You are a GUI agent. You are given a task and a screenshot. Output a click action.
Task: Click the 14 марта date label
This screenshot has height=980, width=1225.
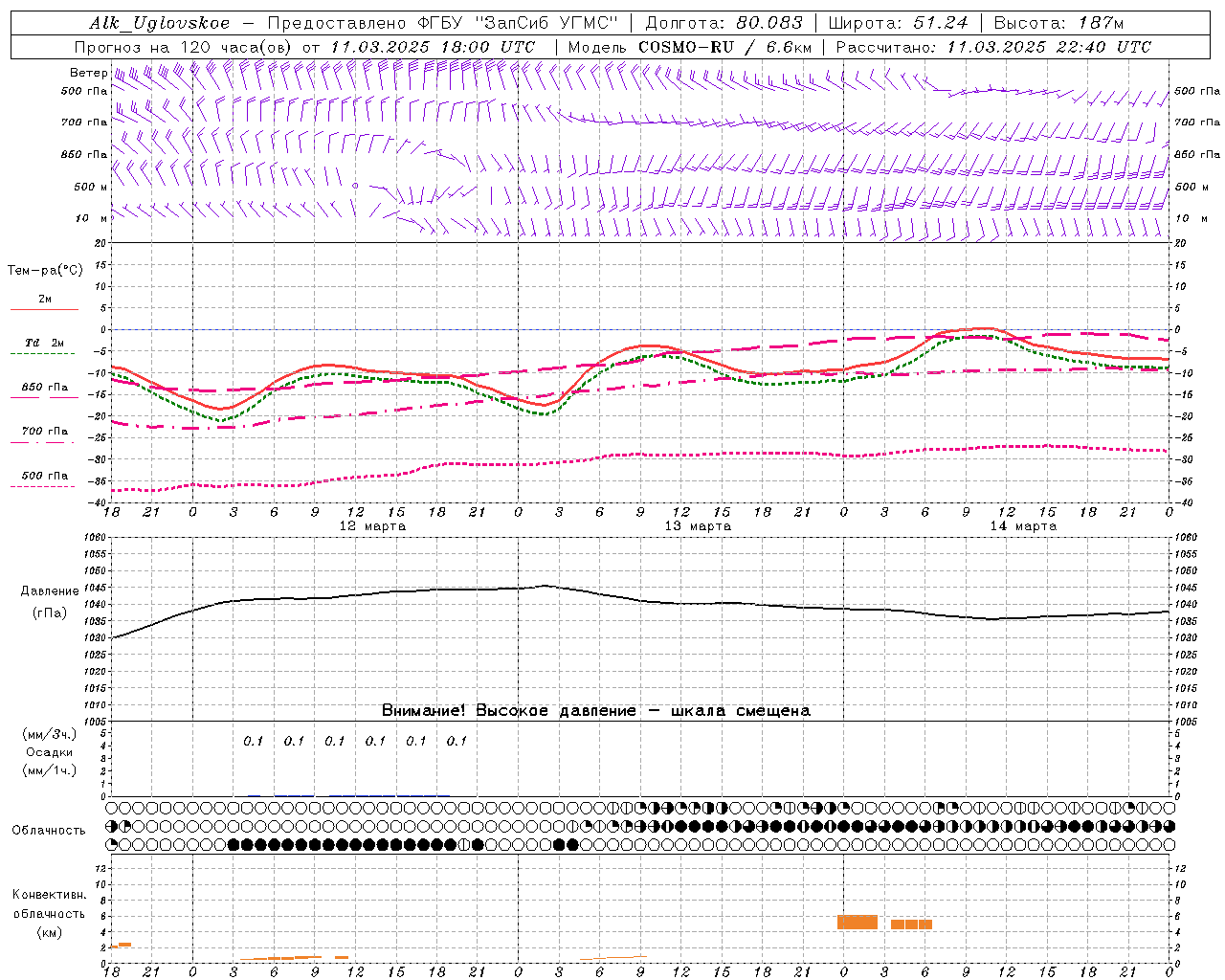click(1023, 526)
